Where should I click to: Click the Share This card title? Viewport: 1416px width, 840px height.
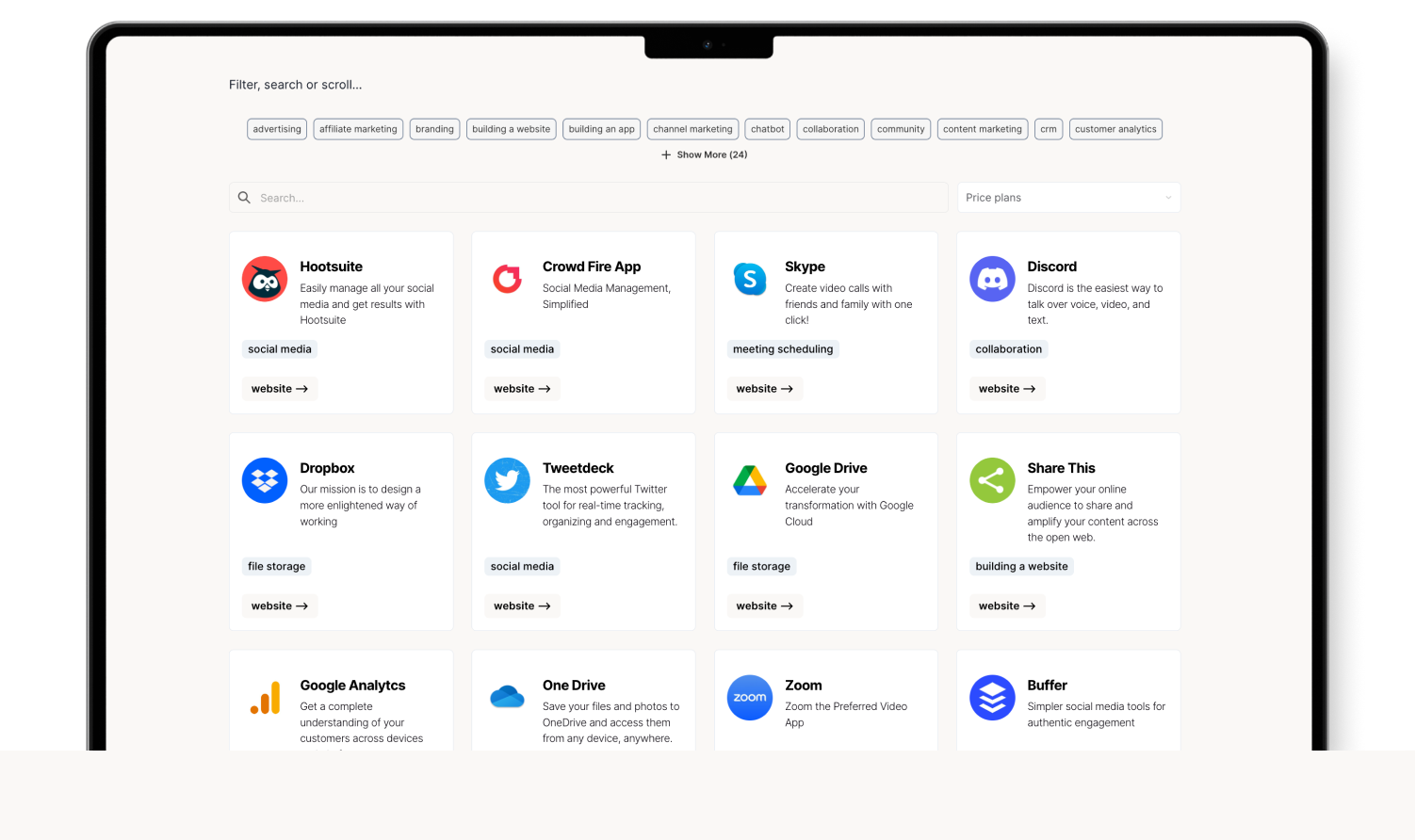tap(1062, 468)
